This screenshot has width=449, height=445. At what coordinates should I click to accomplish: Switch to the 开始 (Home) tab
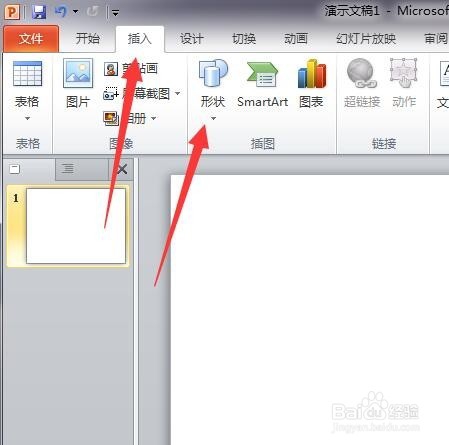point(87,39)
